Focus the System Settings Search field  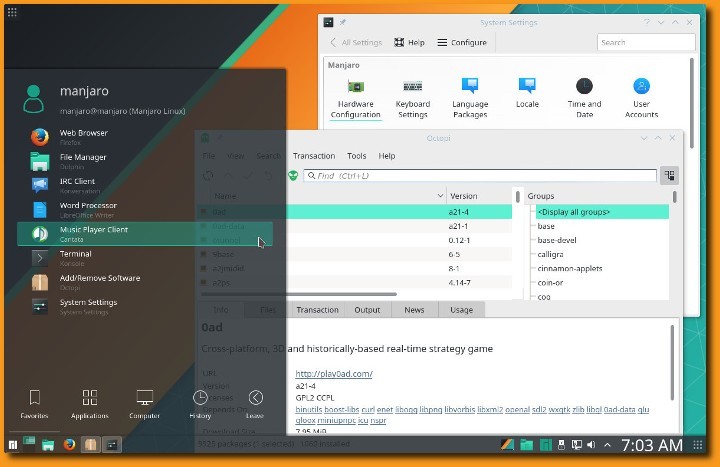tap(646, 42)
